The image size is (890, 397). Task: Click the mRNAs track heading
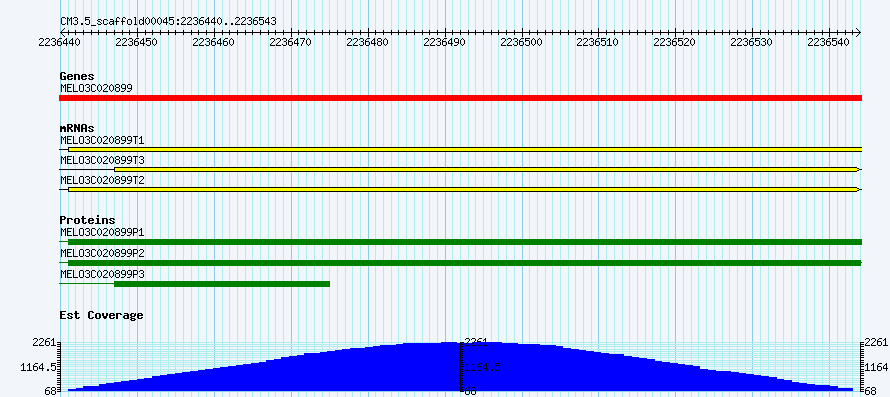pyautogui.click(x=77, y=128)
